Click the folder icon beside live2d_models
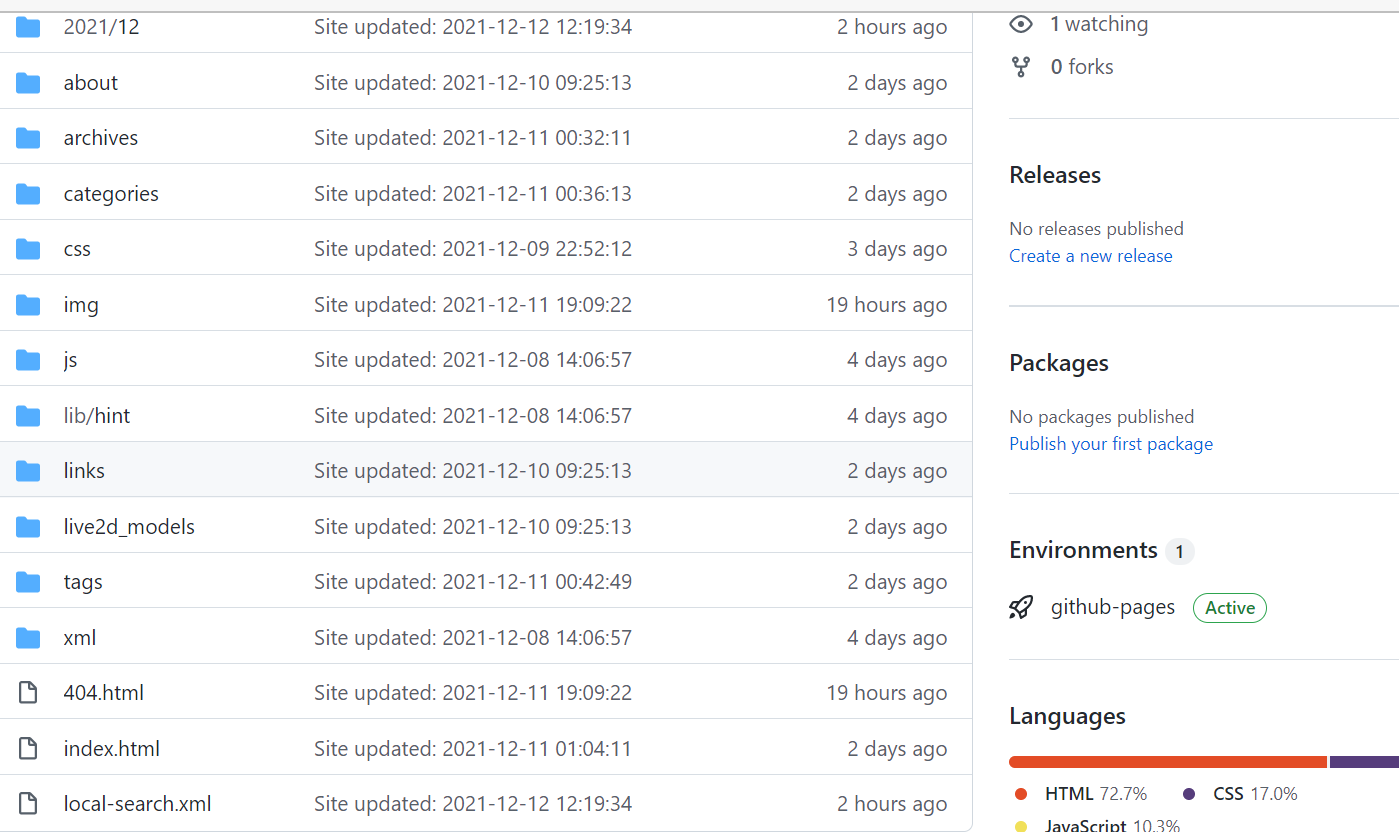Viewport: 1399px width, 832px height. [x=28, y=527]
